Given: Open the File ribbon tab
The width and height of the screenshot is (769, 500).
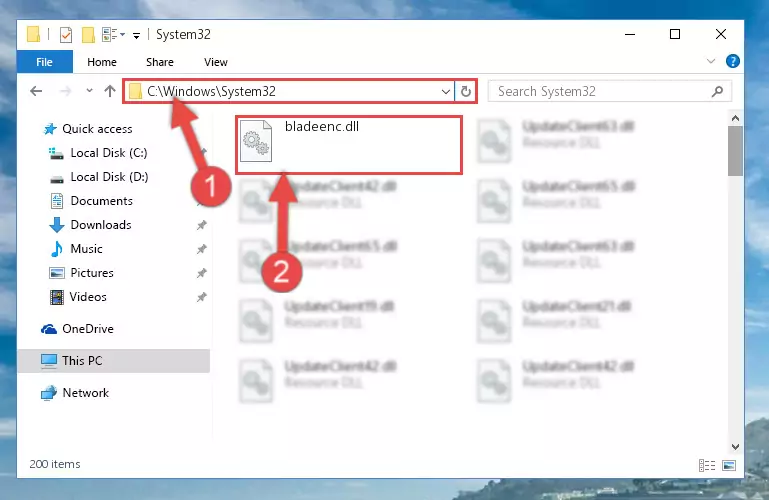Looking at the screenshot, I should 44,62.
